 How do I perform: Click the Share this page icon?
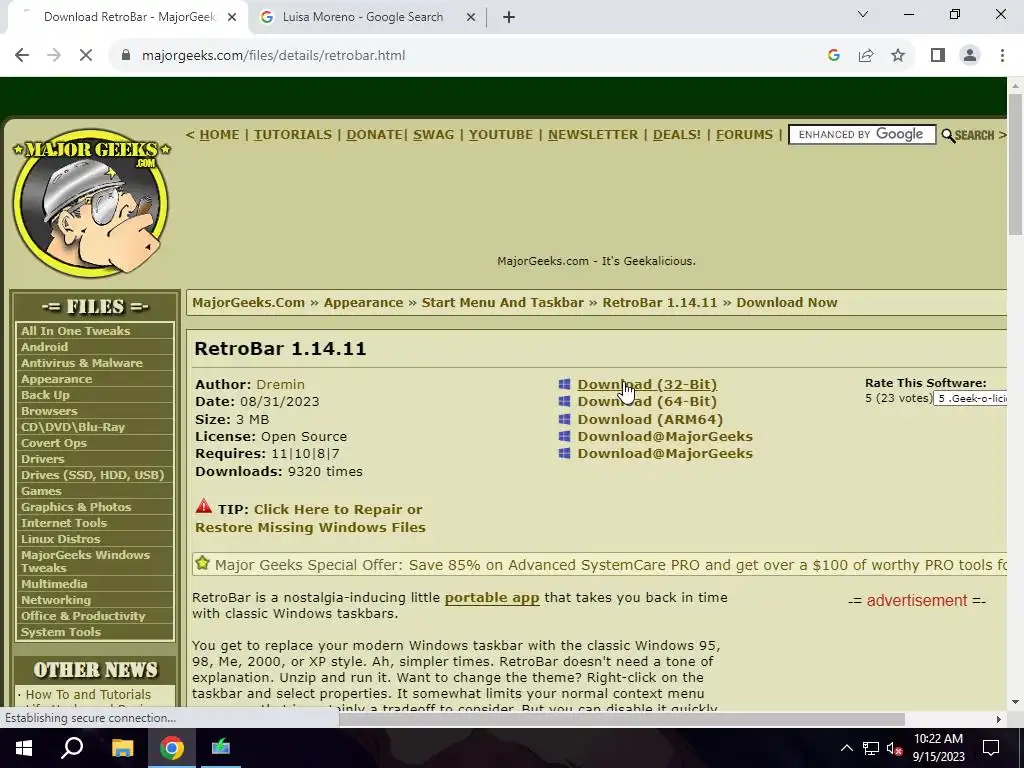click(866, 56)
